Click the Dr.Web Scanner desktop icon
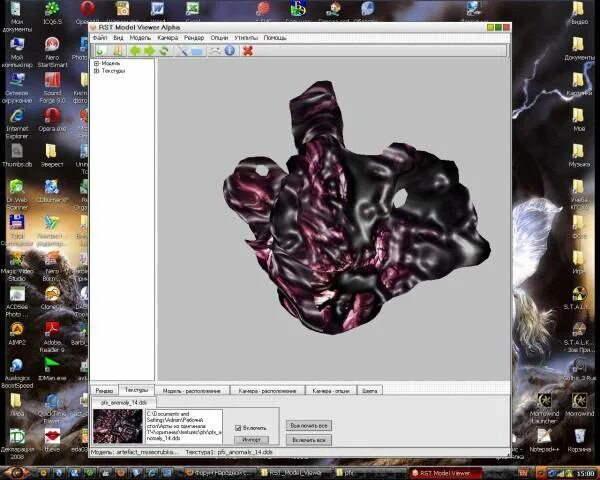 [17, 194]
